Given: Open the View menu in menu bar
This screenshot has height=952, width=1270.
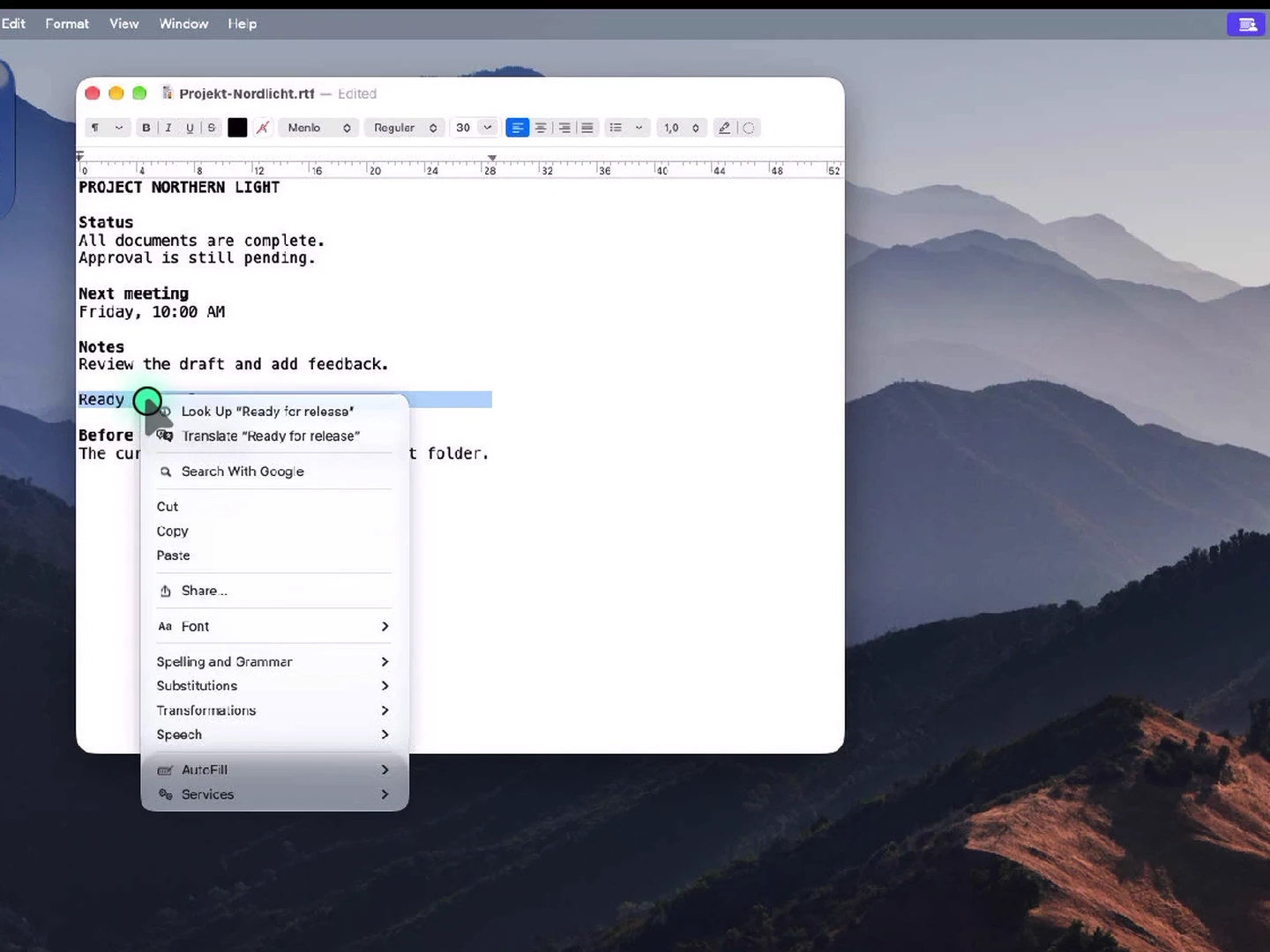Looking at the screenshot, I should click(124, 24).
